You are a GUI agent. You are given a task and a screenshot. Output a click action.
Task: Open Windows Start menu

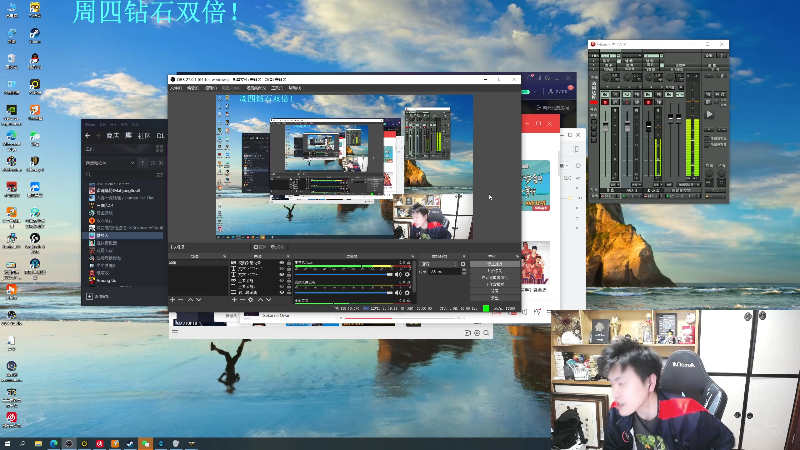pyautogui.click(x=7, y=444)
